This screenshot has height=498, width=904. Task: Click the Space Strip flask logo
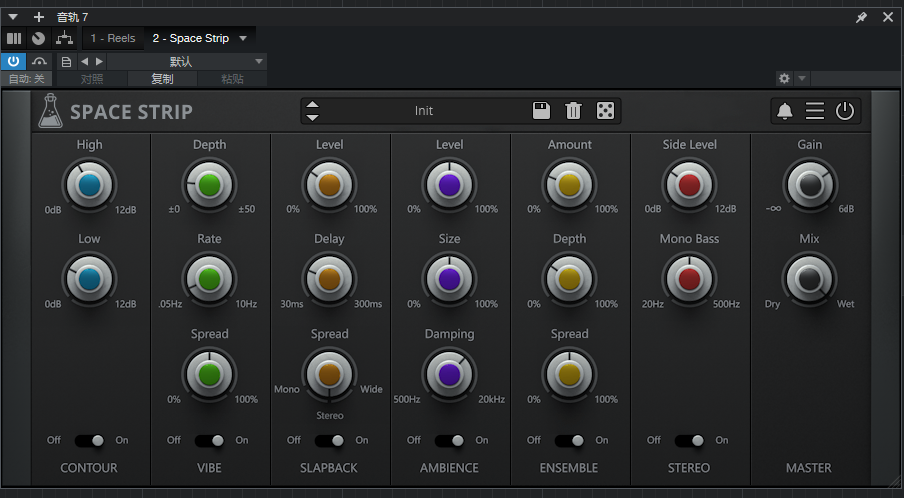(50, 111)
